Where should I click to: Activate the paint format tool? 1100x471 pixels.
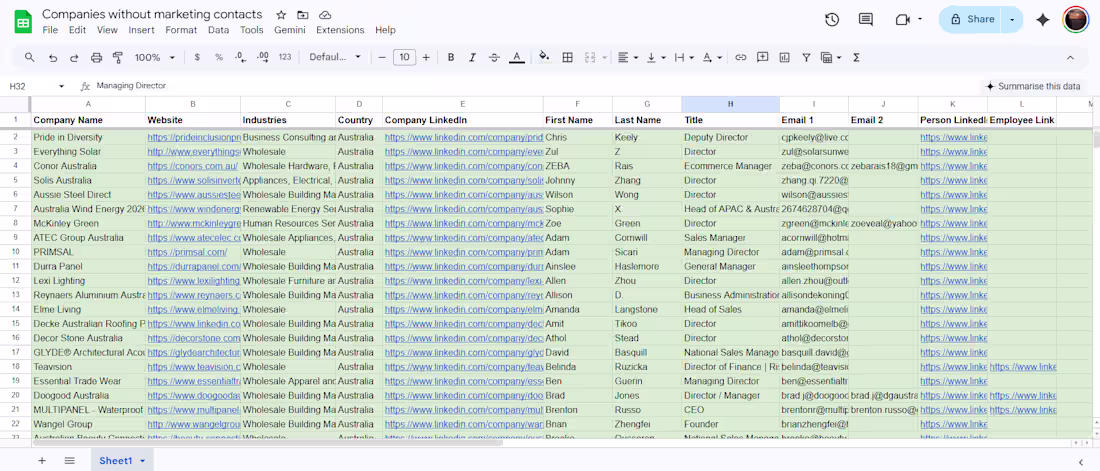pyautogui.click(x=118, y=58)
